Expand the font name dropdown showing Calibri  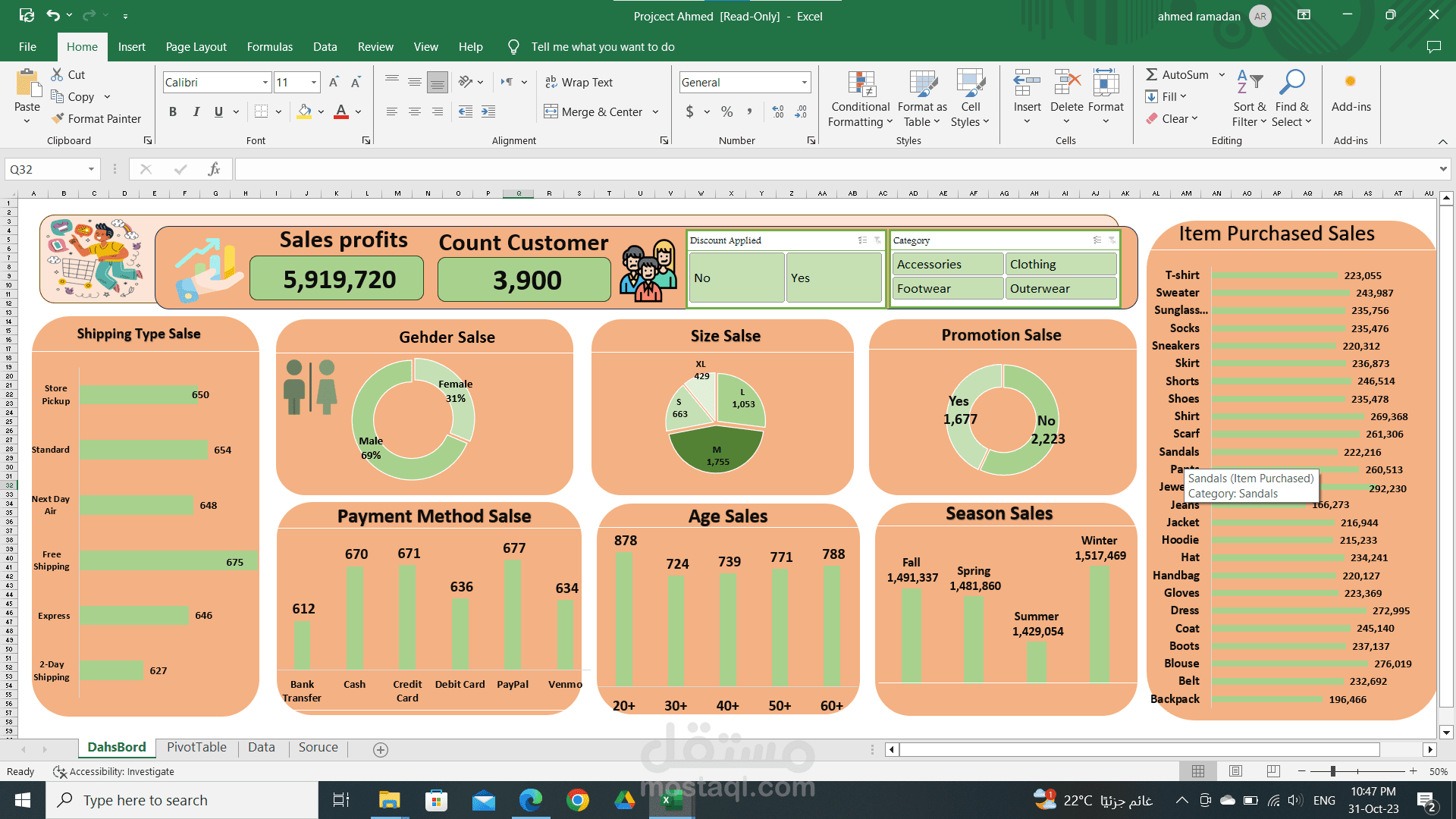(x=265, y=82)
